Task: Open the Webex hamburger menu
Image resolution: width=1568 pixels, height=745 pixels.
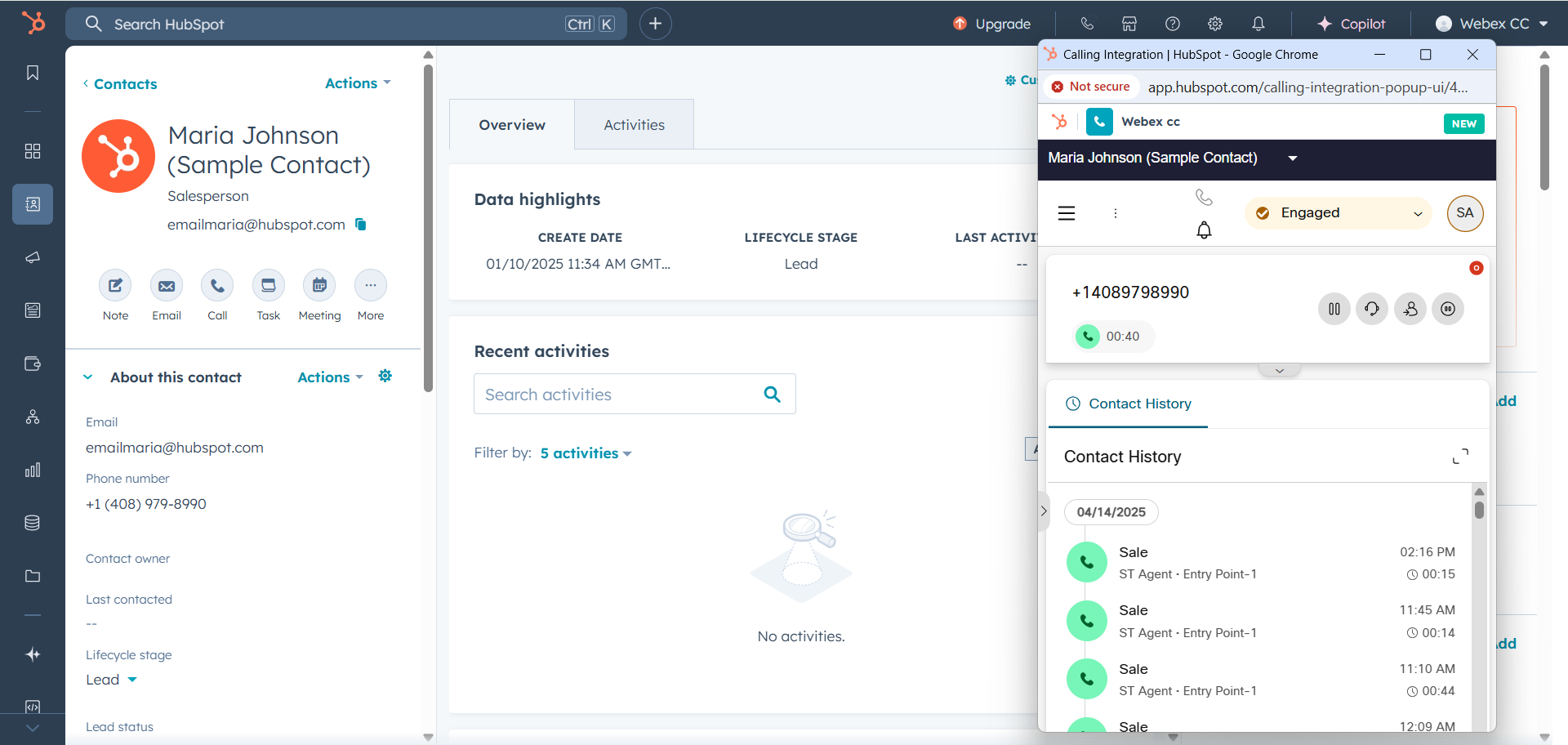Action: click(x=1067, y=213)
